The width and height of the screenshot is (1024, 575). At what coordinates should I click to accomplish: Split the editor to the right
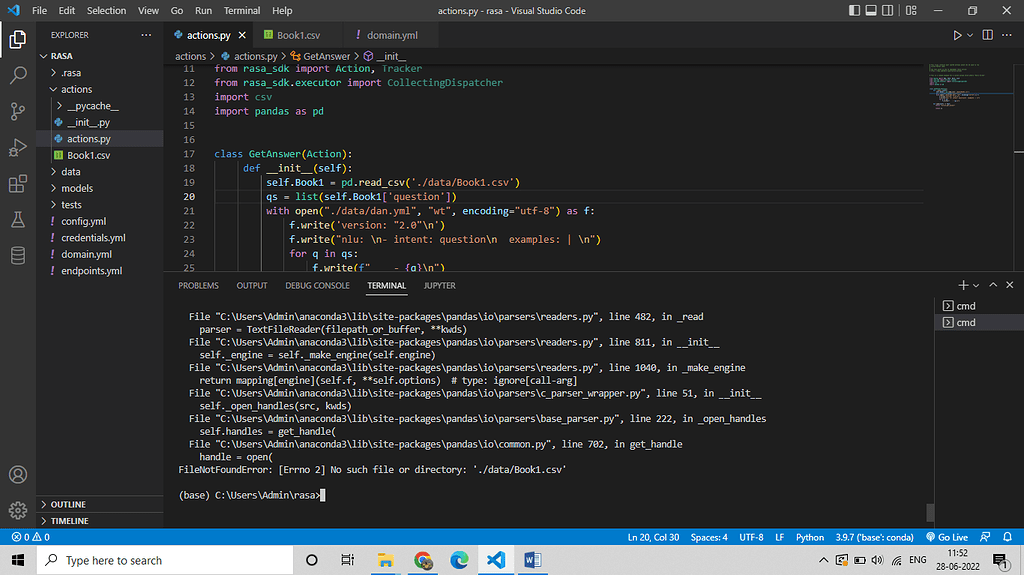coord(988,35)
